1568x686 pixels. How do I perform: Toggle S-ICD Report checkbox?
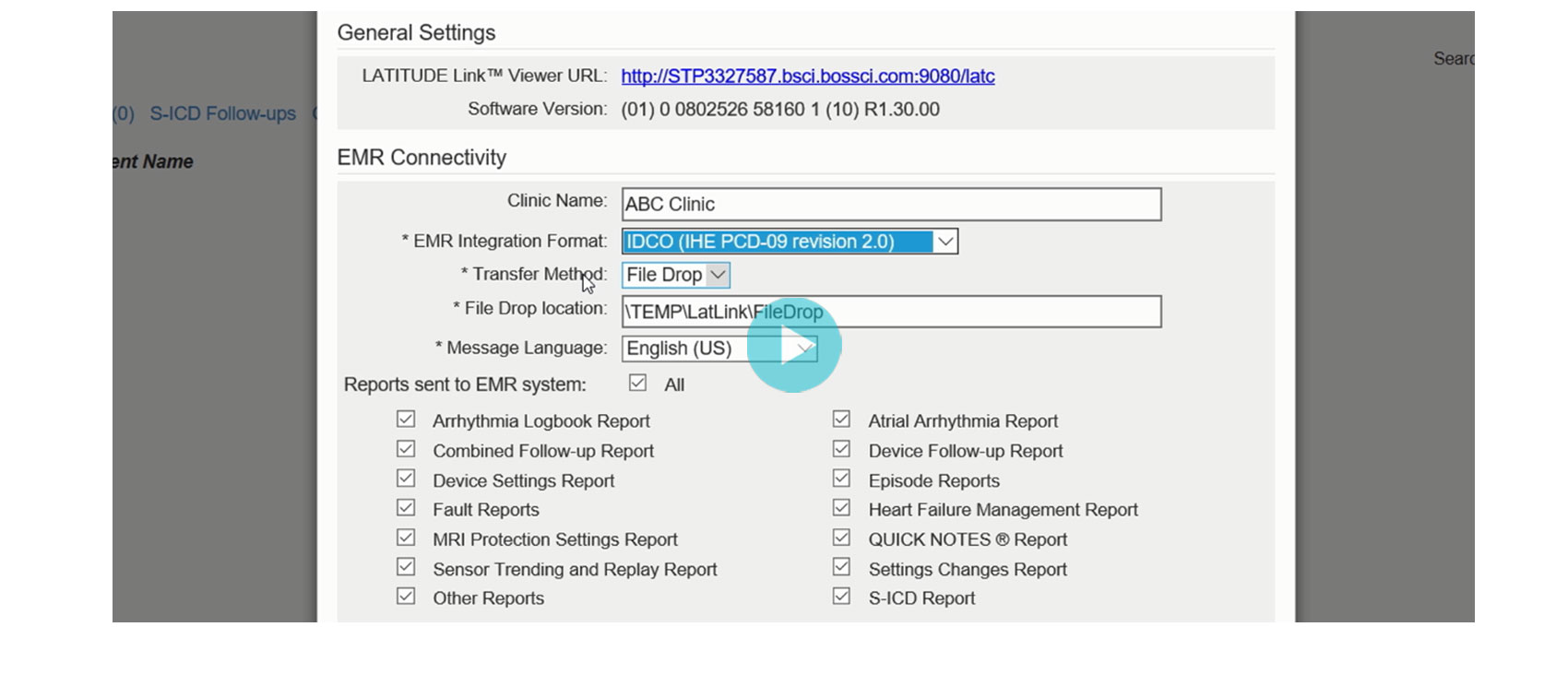[841, 597]
